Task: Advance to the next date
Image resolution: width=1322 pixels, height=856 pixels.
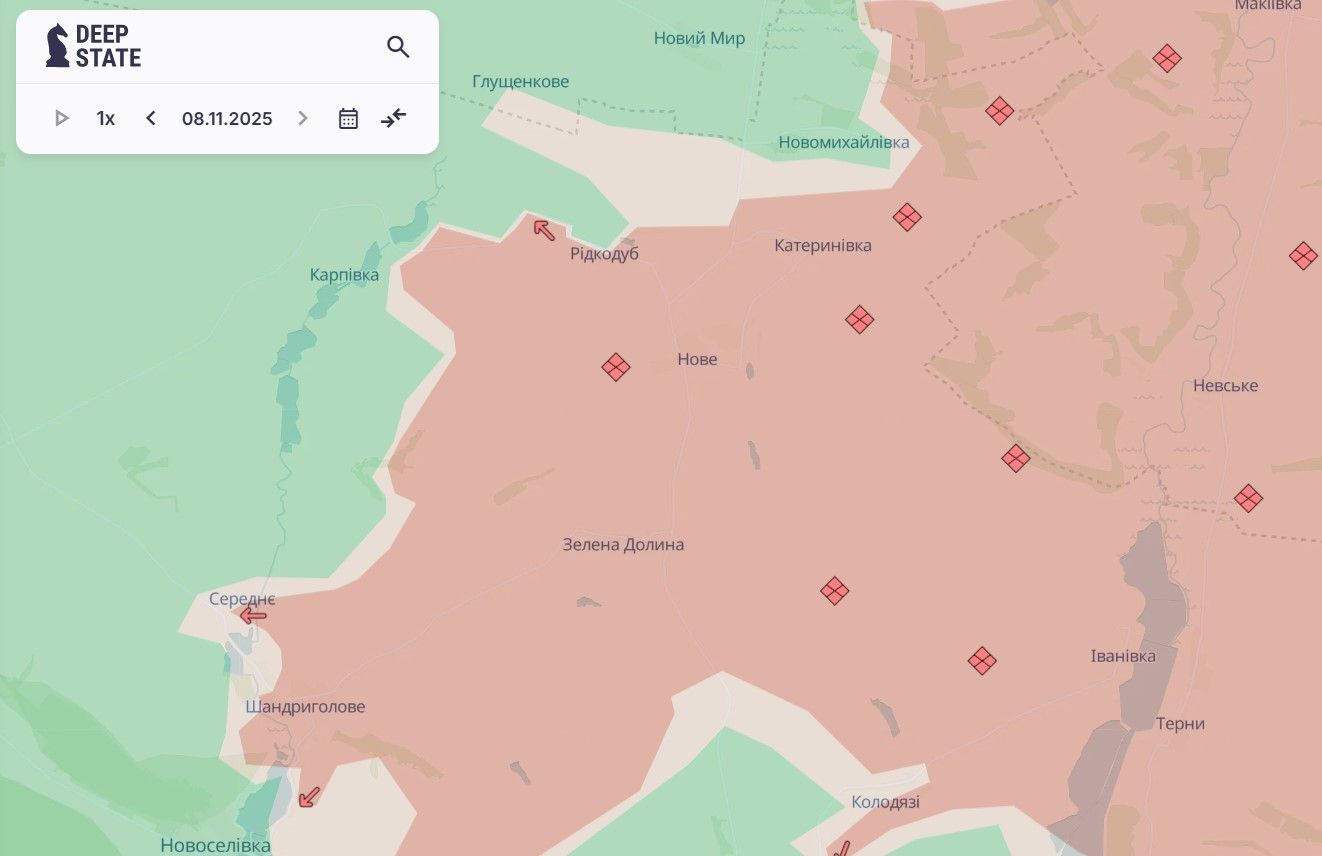Action: [303, 119]
